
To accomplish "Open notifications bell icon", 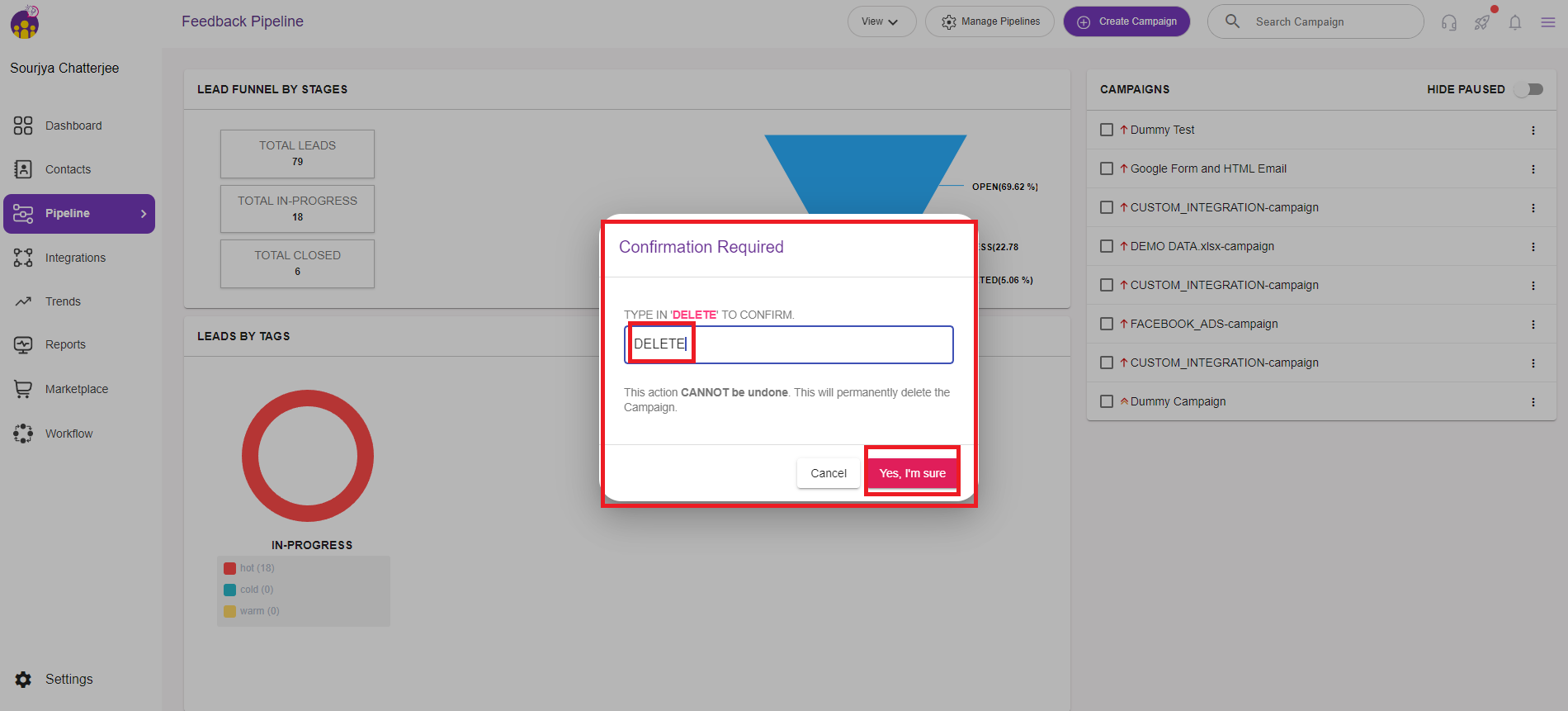I will coord(1515,22).
